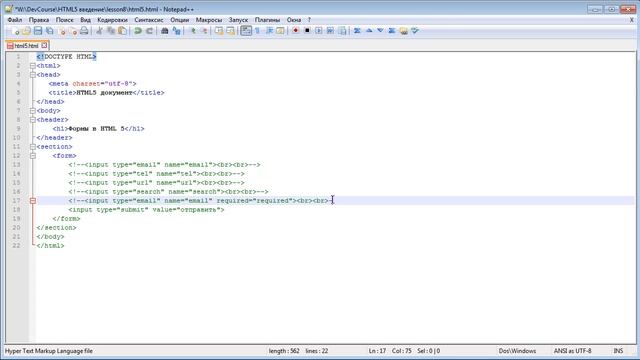Image resolution: width=640 pixels, height=360 pixels.
Task: Click the Synchronize horizontal scrolling icon
Action: pyautogui.click(x=231, y=31)
